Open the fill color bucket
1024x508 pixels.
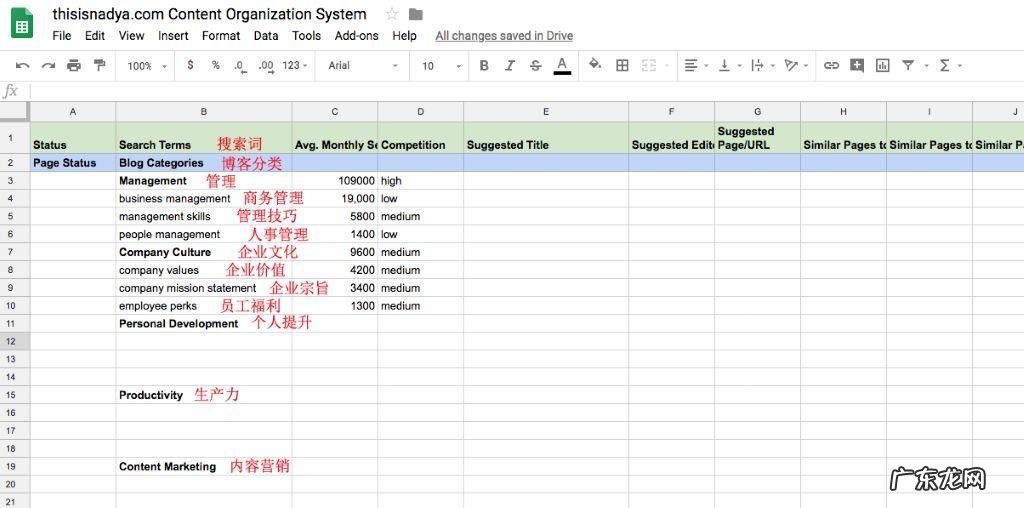595,65
